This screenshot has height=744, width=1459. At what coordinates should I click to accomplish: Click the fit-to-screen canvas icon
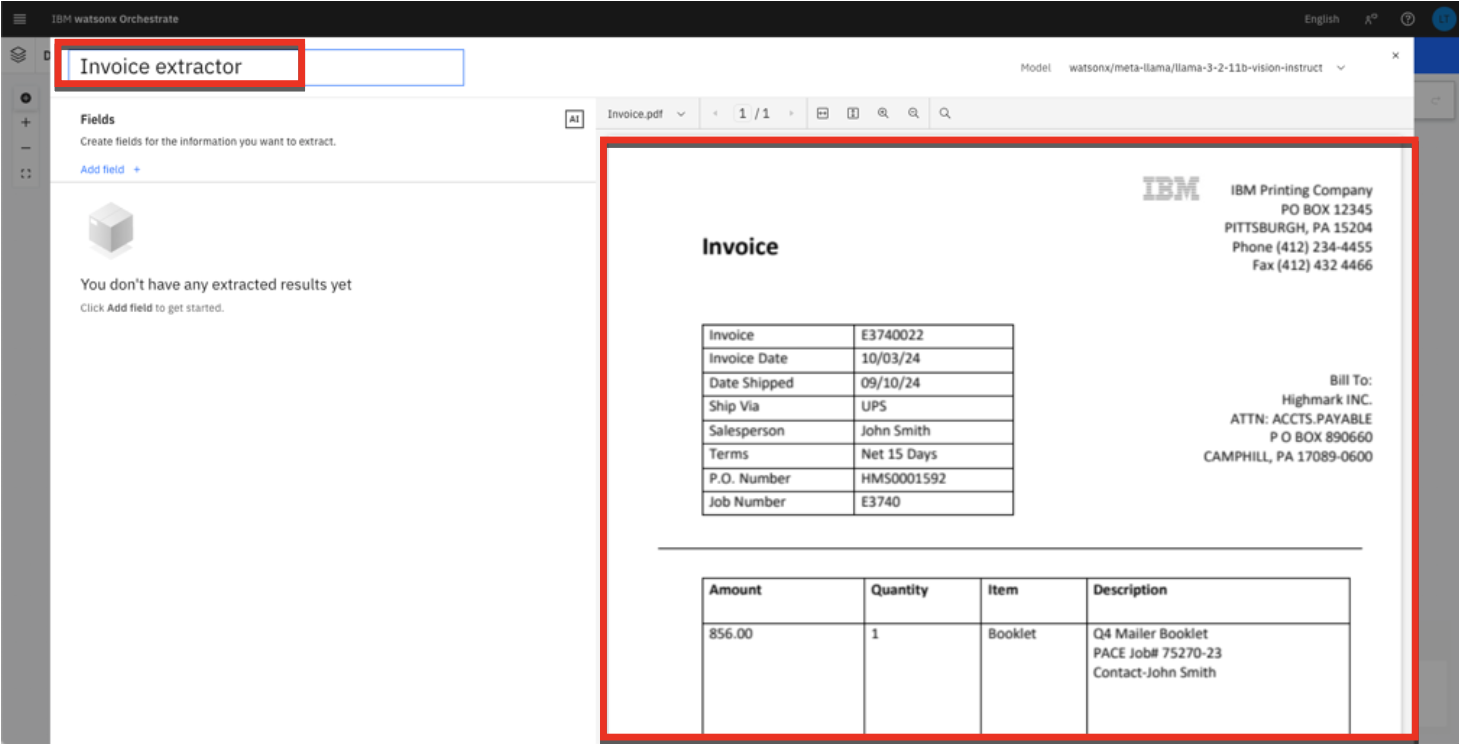[26, 174]
